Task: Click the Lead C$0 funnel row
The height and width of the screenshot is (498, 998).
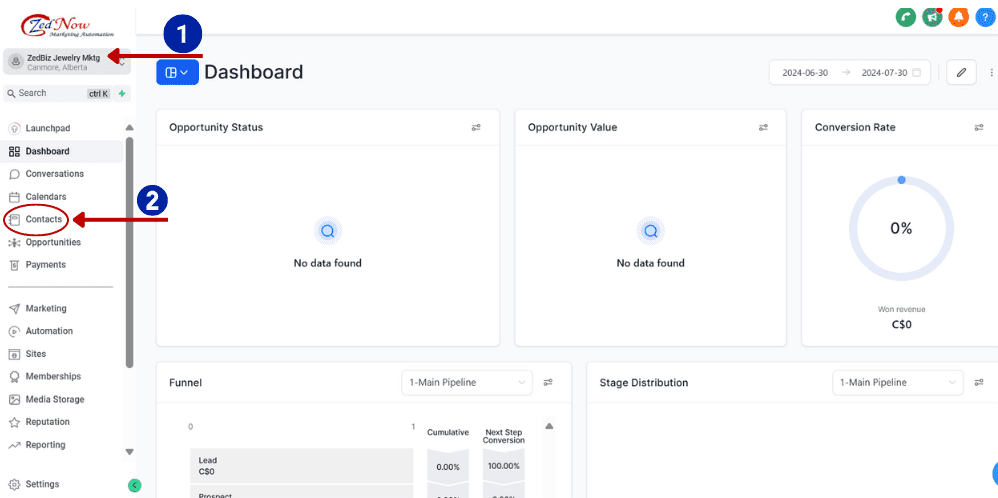Action: coord(302,466)
